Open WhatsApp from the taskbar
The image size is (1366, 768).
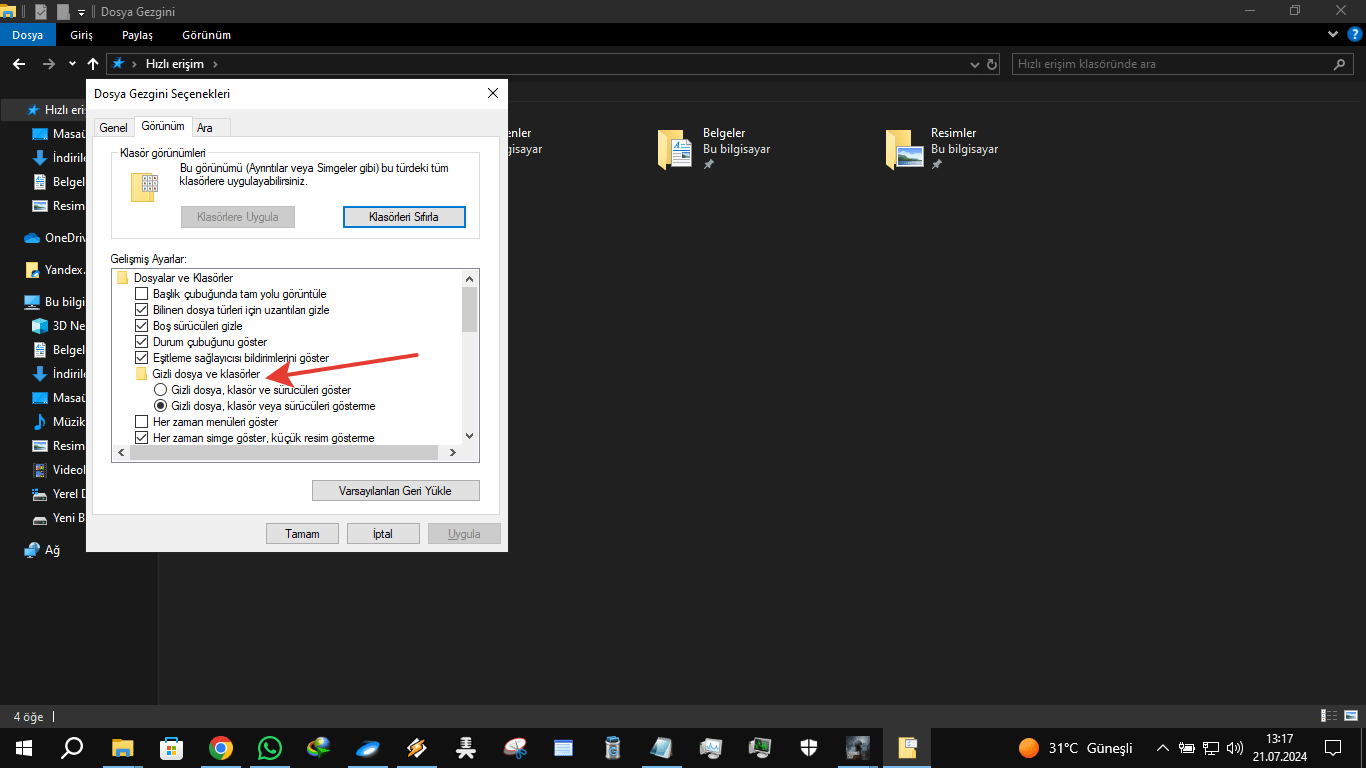point(270,748)
